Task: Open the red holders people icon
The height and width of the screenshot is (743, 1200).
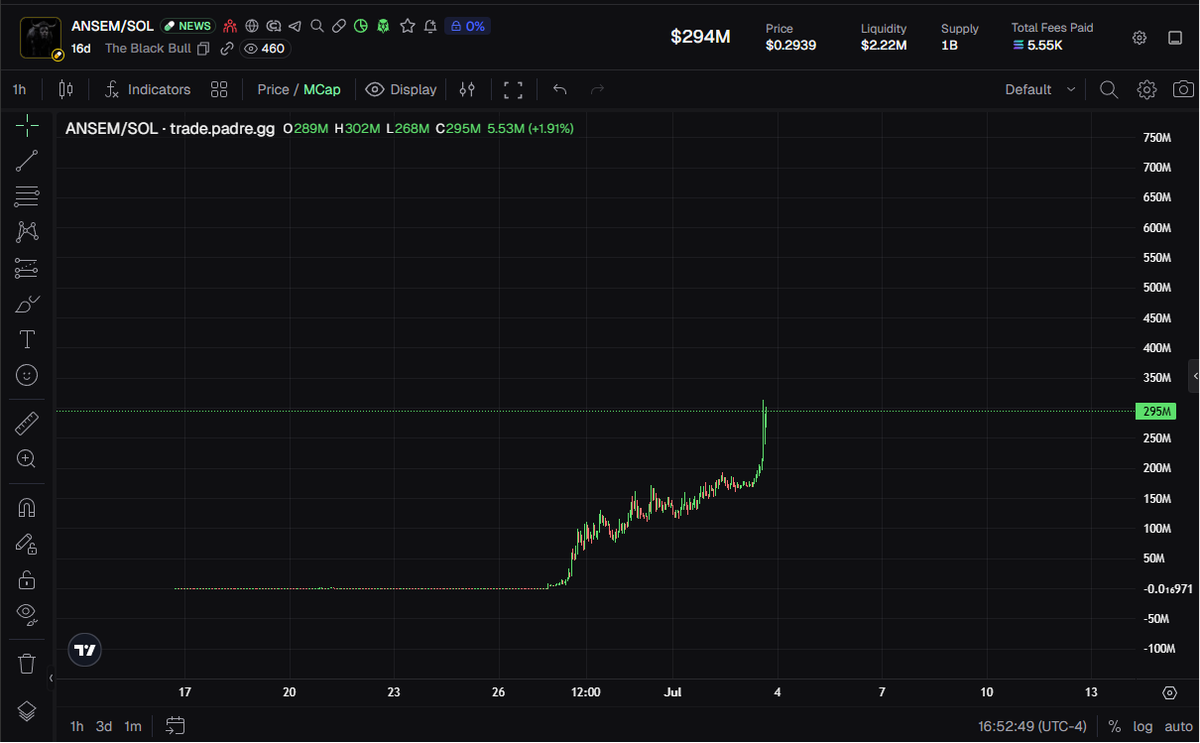Action: [231, 26]
